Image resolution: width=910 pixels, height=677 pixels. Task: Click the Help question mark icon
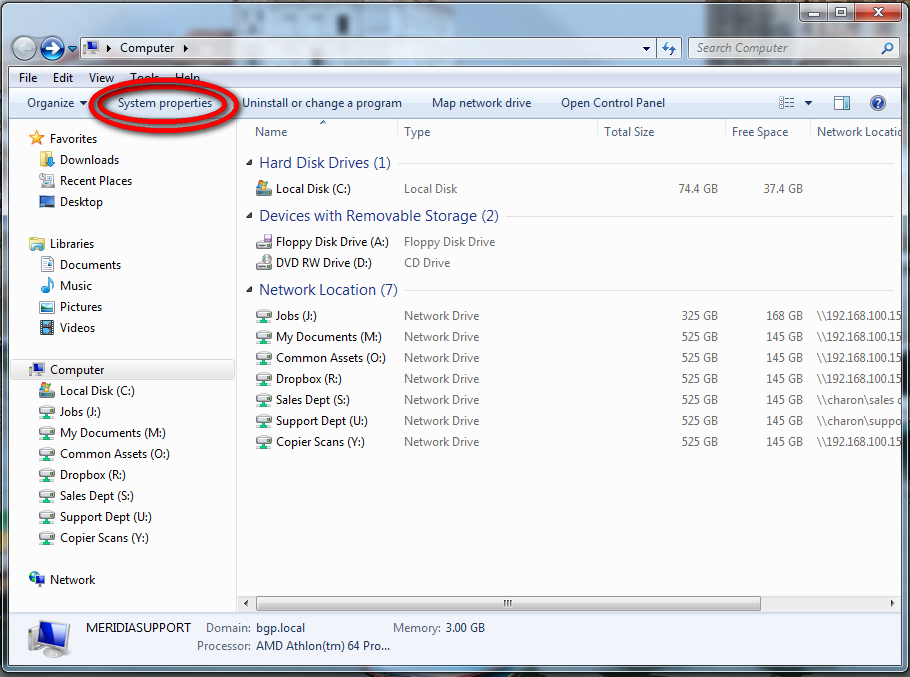[877, 103]
